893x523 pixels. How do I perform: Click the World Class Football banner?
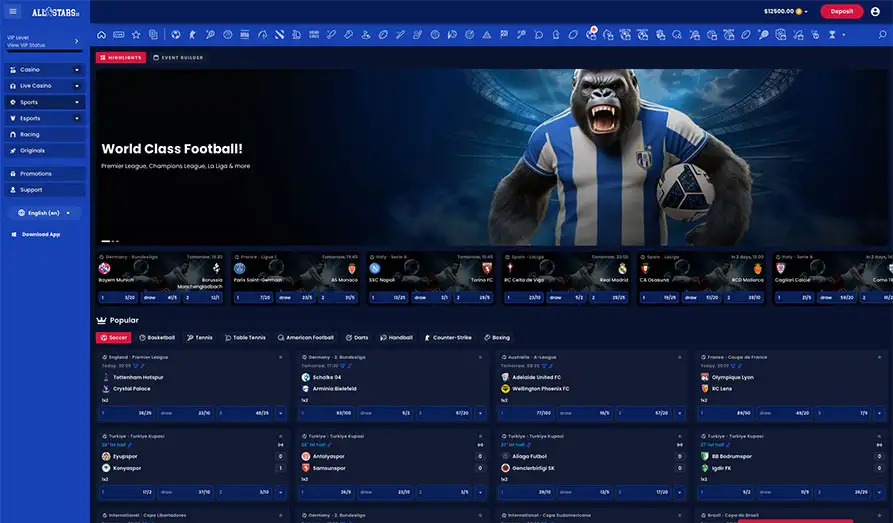coord(491,157)
